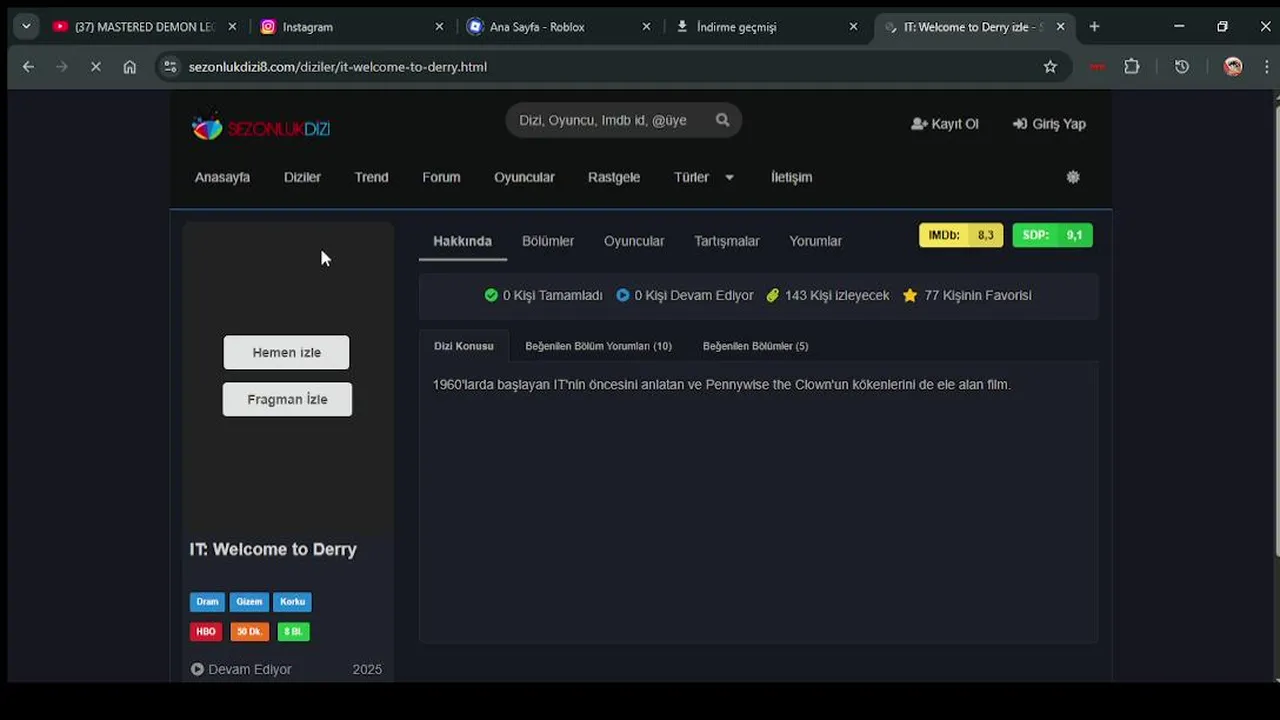Open the Forum menu item

[x=441, y=177]
